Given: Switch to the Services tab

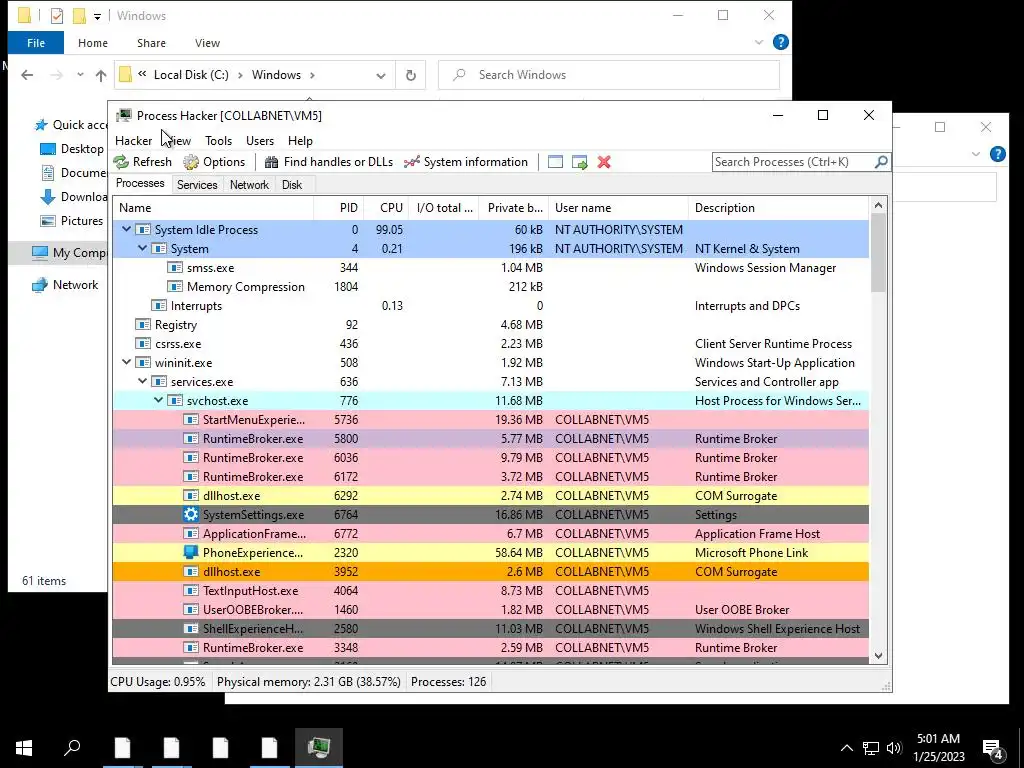Looking at the screenshot, I should pyautogui.click(x=197, y=185).
